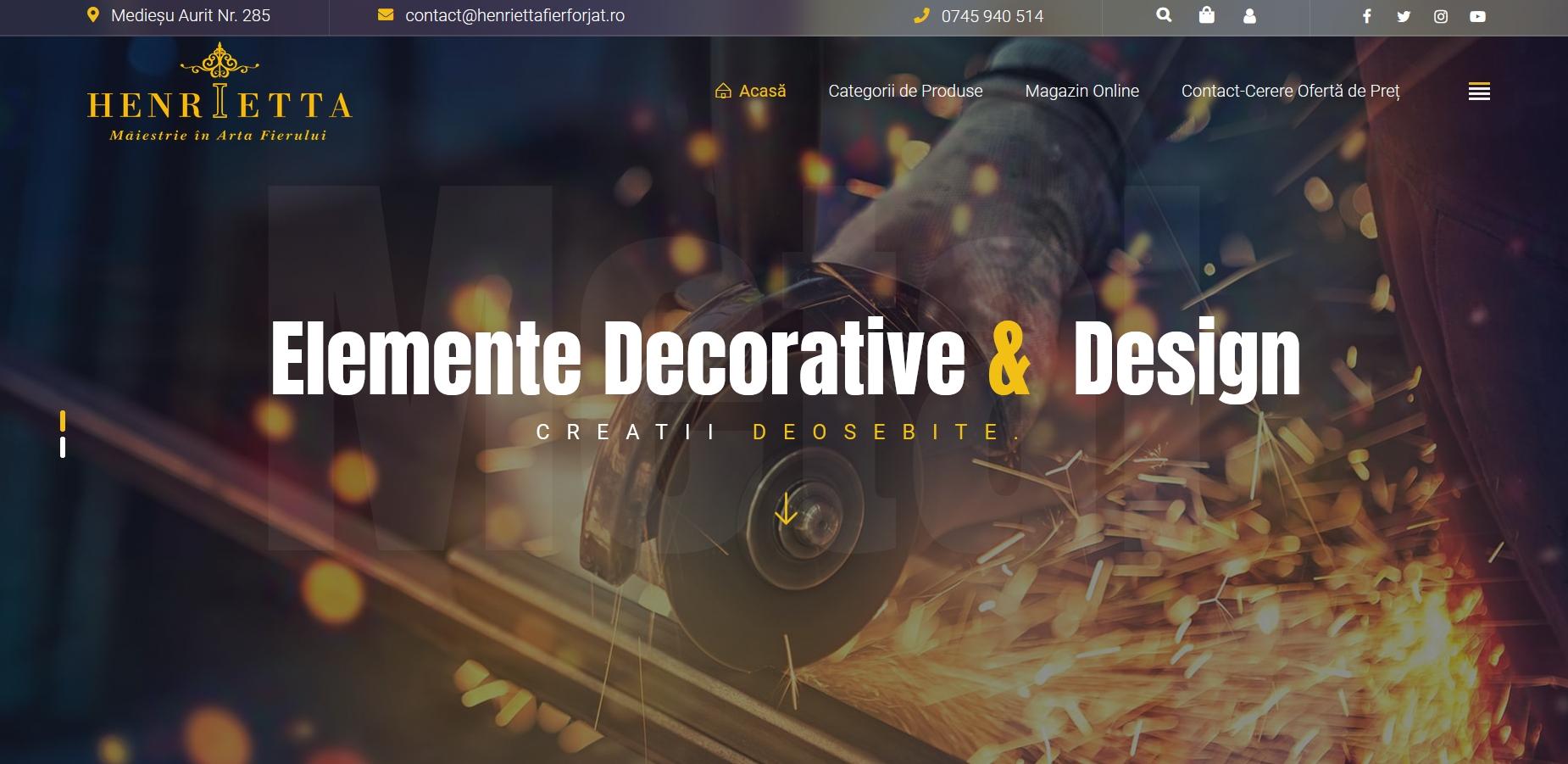The height and width of the screenshot is (764, 1568).
Task: Open the user account icon
Action: coord(1249,16)
